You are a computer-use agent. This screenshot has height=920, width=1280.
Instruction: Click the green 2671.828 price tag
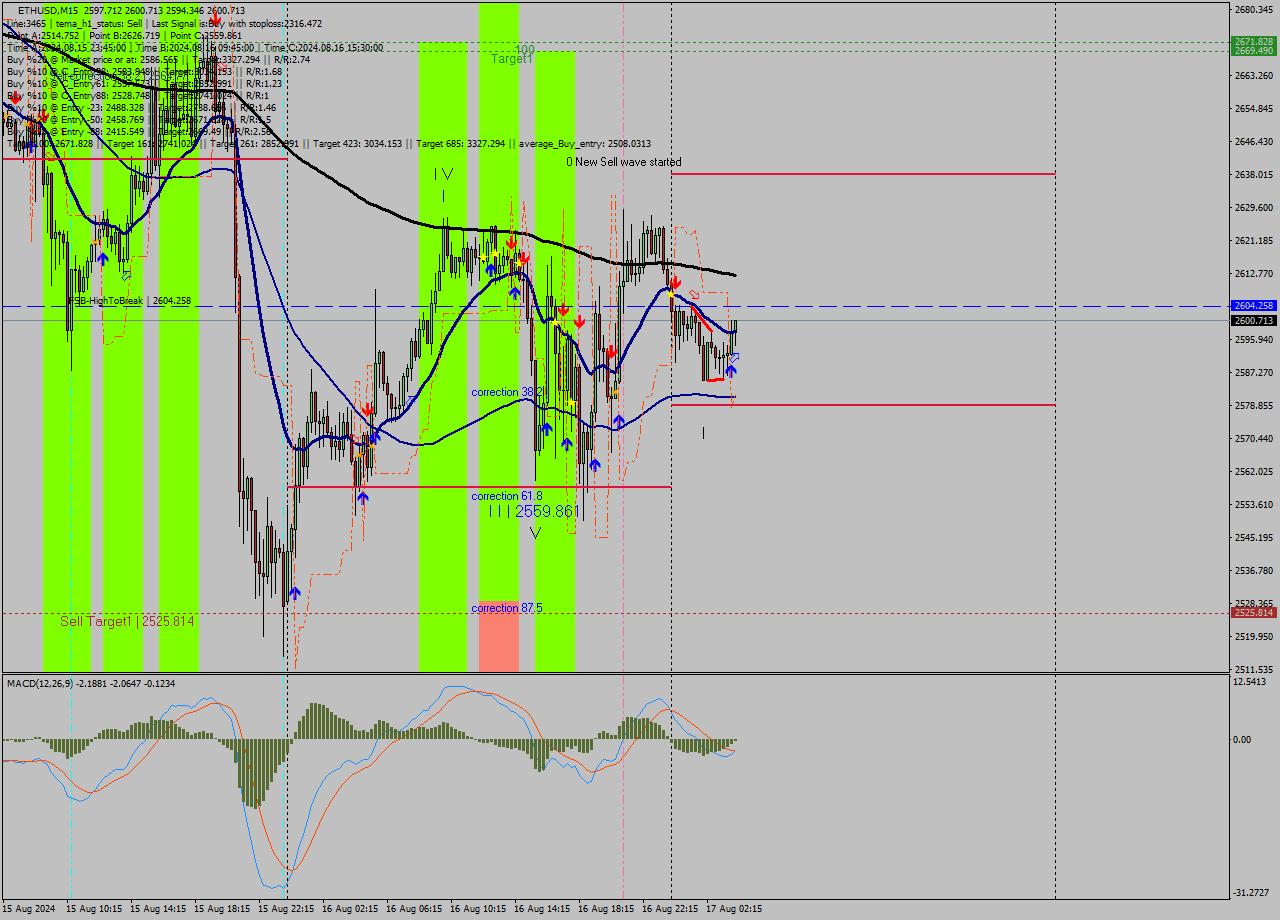pos(1253,42)
